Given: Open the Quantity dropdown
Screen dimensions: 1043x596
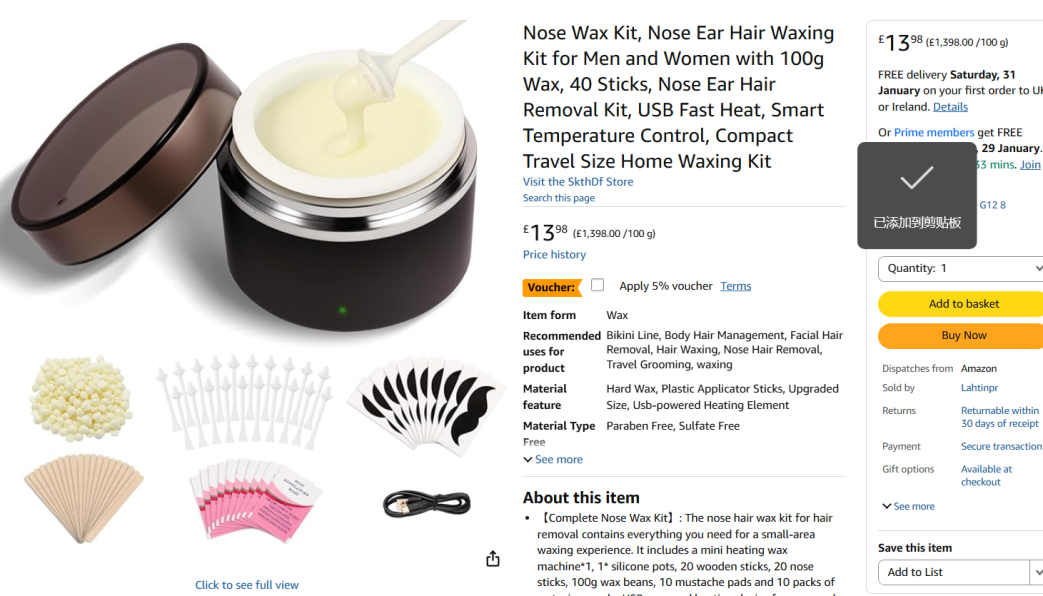Looking at the screenshot, I should (961, 269).
